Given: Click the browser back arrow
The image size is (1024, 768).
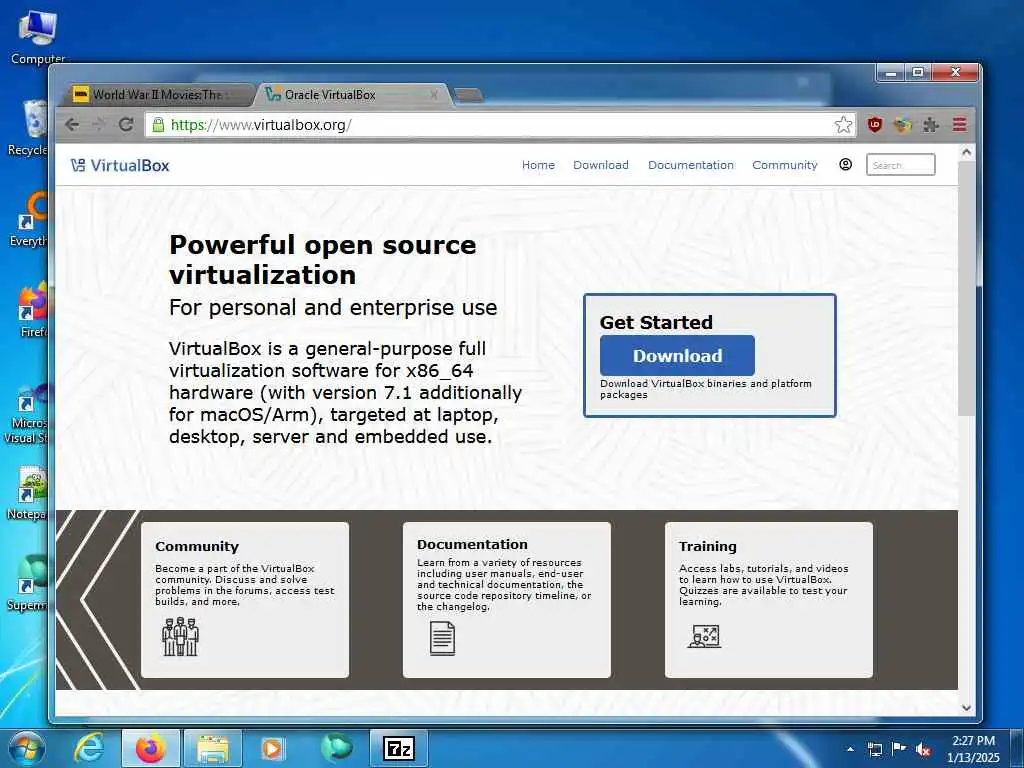Looking at the screenshot, I should click(x=72, y=124).
